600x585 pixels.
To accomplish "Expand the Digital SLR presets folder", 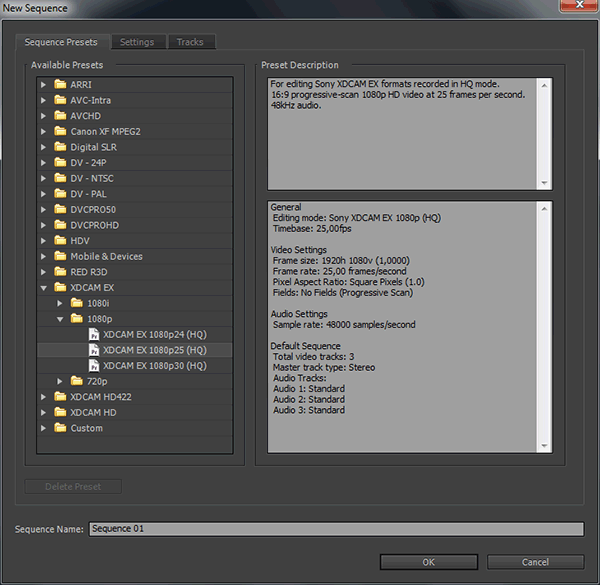I will (x=44, y=147).
